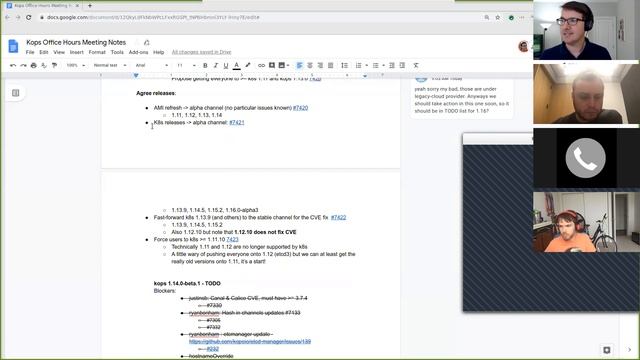Redo the last edit

coord(23,65)
